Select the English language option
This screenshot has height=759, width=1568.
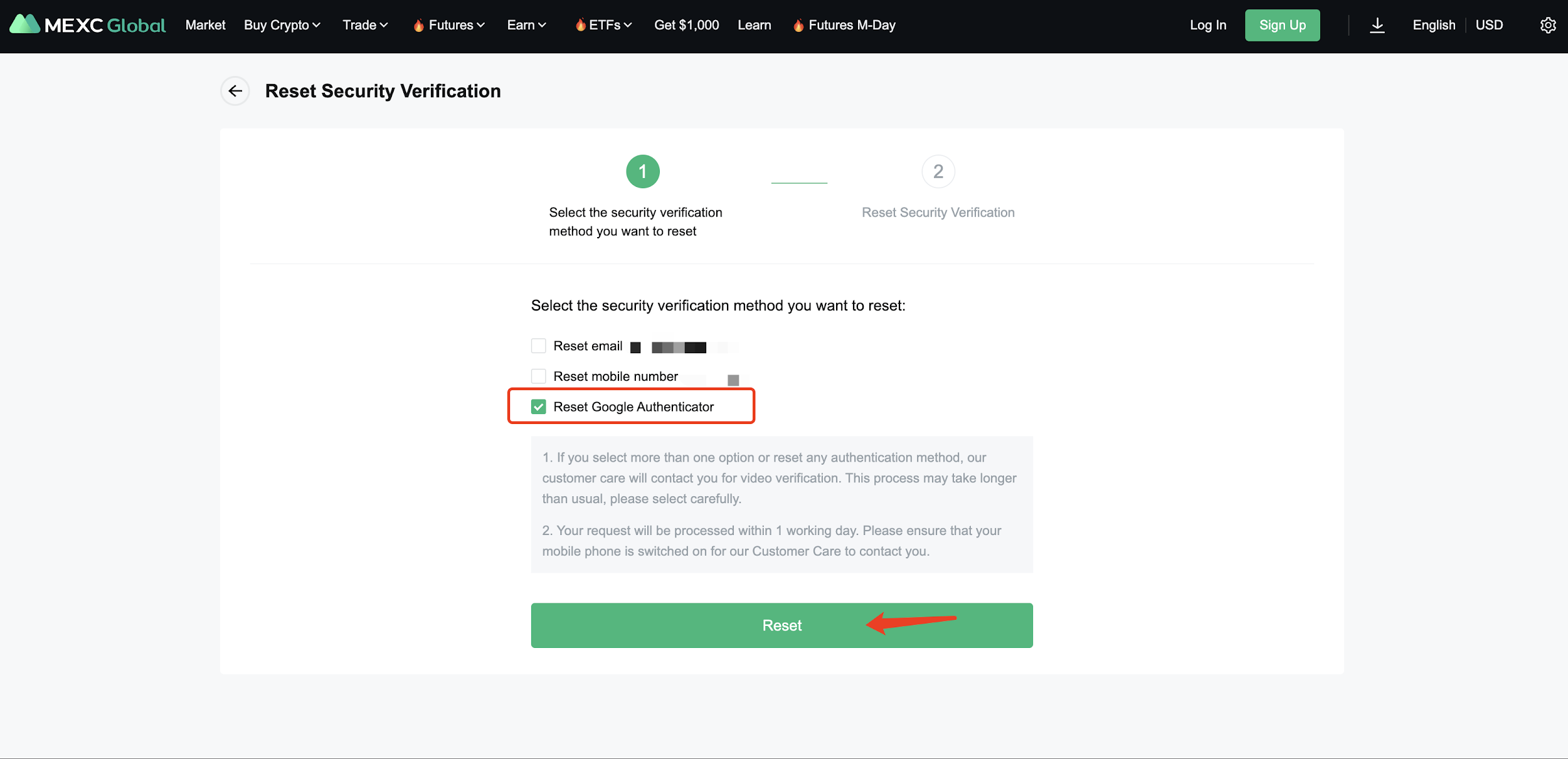[1434, 25]
